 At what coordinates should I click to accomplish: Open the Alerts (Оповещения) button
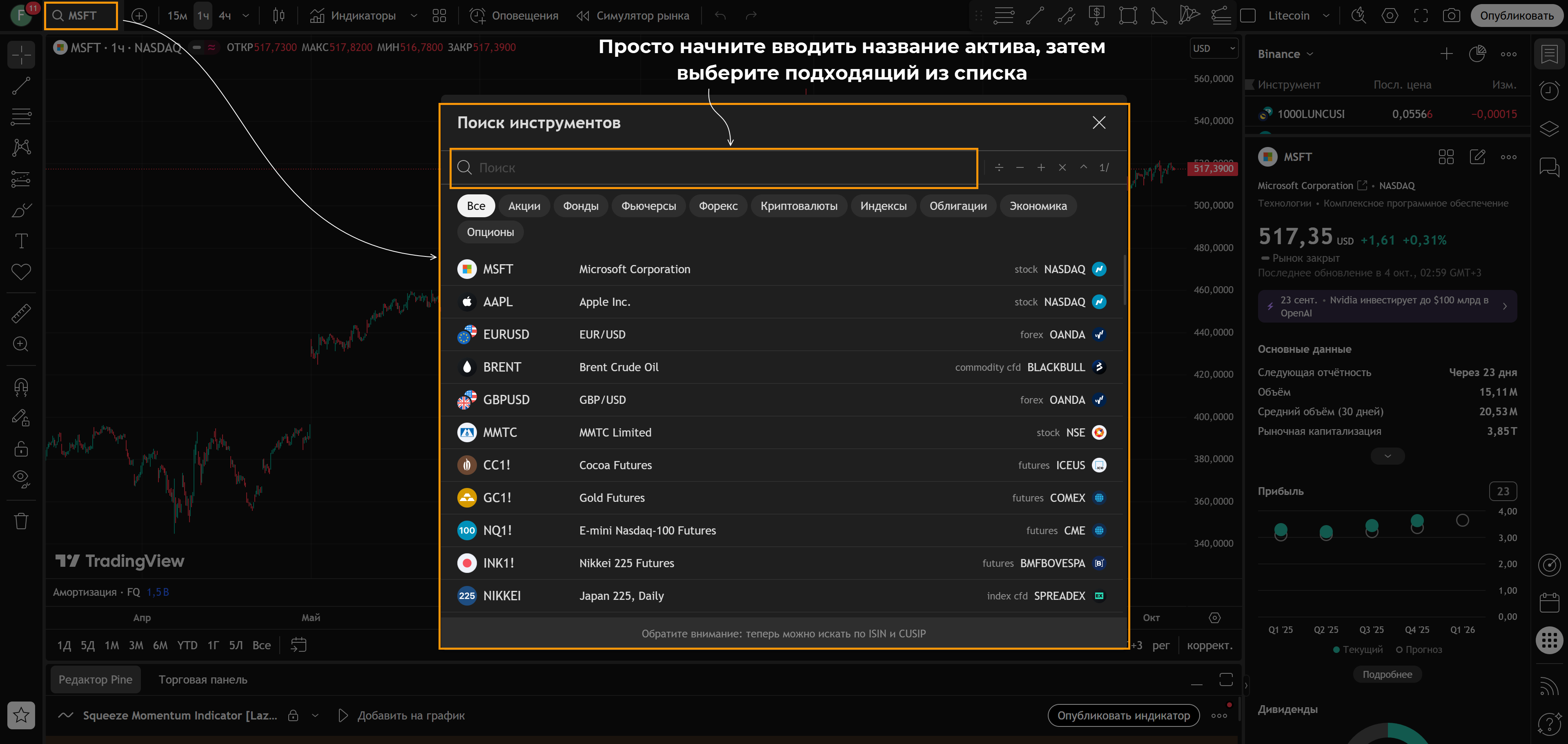coord(514,16)
